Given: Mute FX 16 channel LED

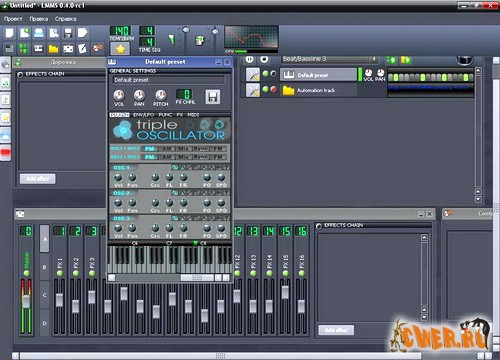Looking at the screenshot, I should (301, 273).
